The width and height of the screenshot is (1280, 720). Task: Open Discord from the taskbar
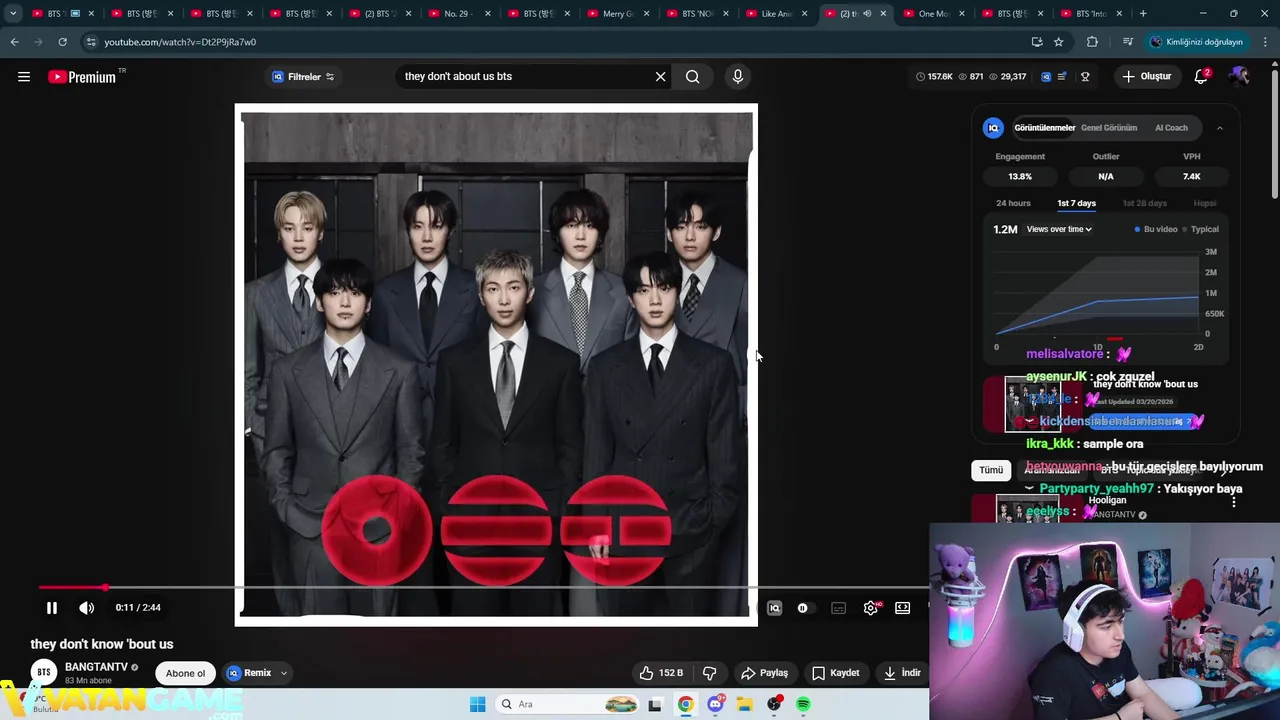click(715, 705)
